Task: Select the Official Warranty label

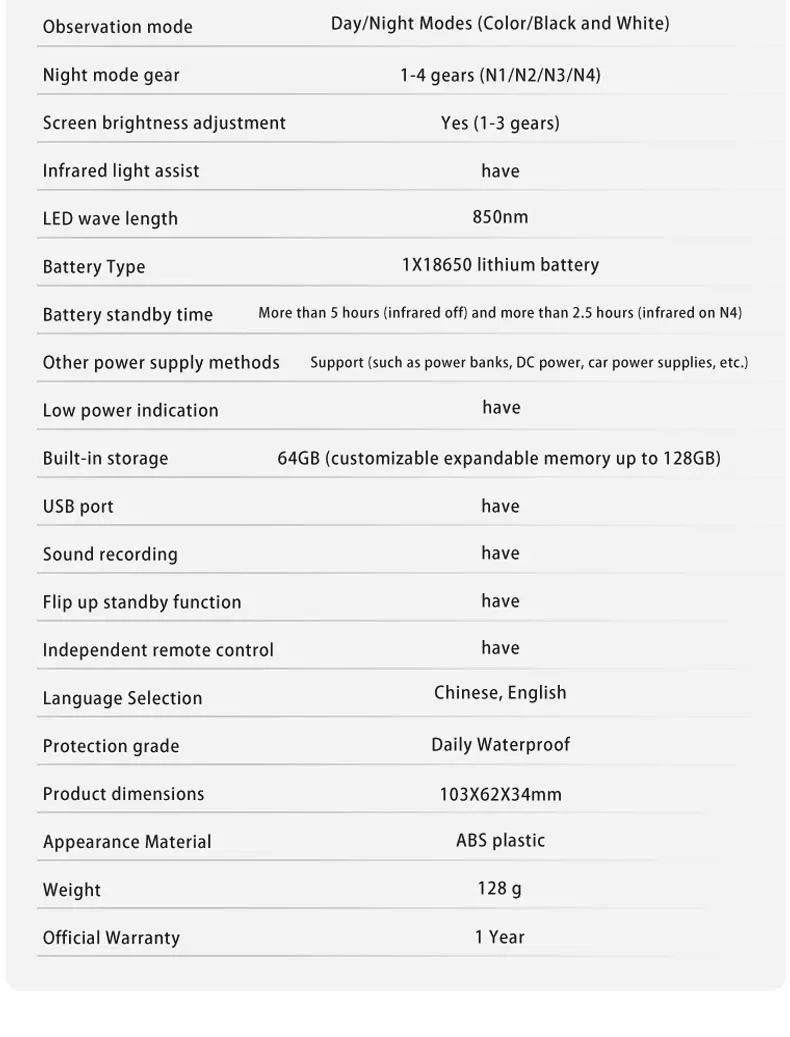Action: coord(111,938)
